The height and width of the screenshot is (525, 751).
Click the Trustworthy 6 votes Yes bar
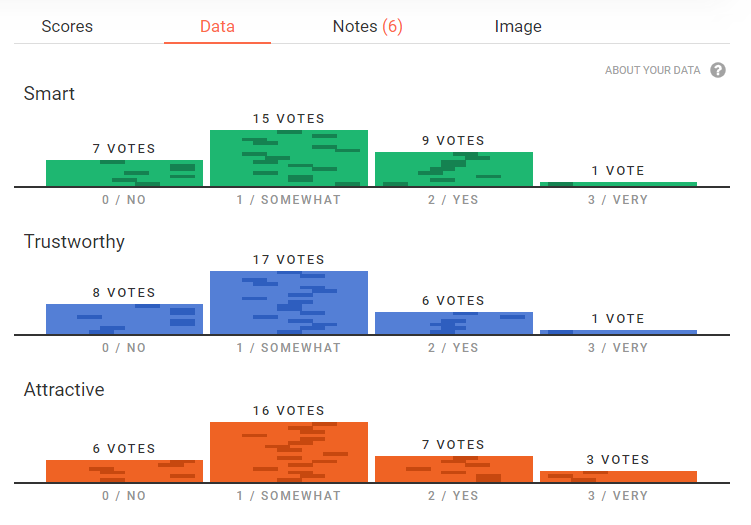[x=453, y=323]
